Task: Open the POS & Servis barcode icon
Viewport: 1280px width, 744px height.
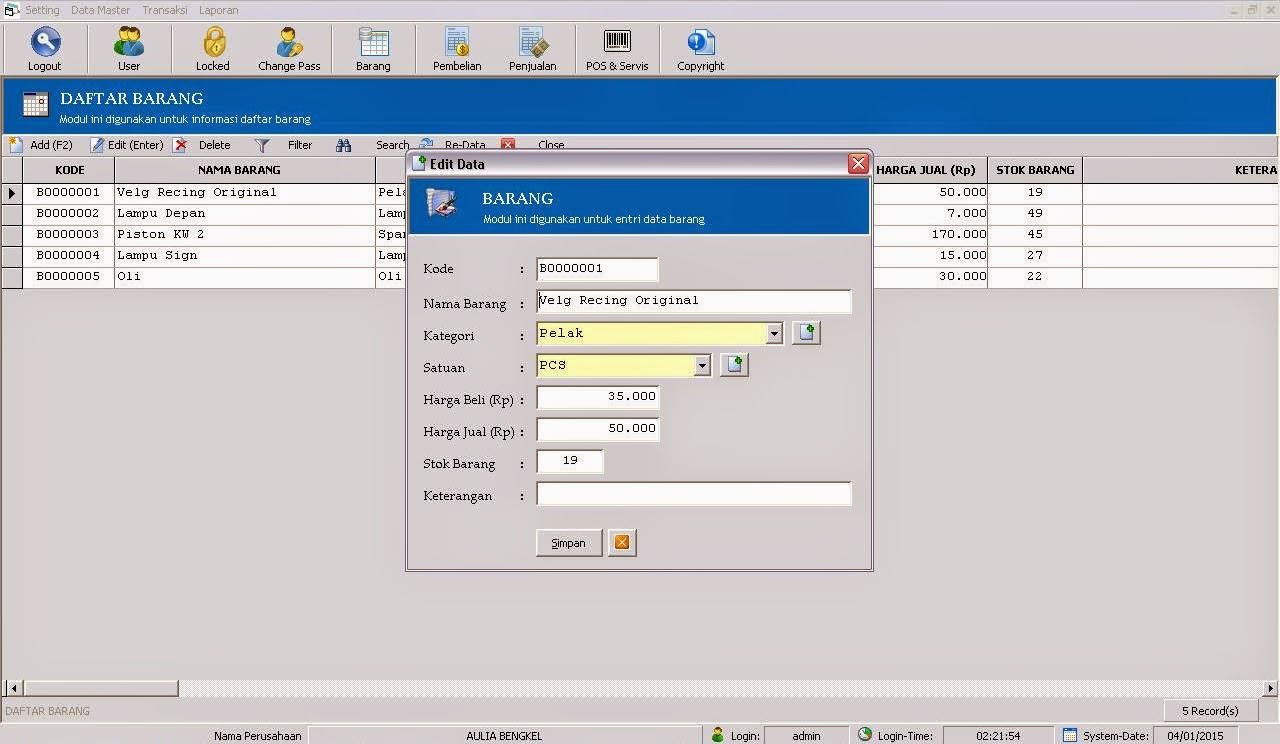Action: coord(617,41)
